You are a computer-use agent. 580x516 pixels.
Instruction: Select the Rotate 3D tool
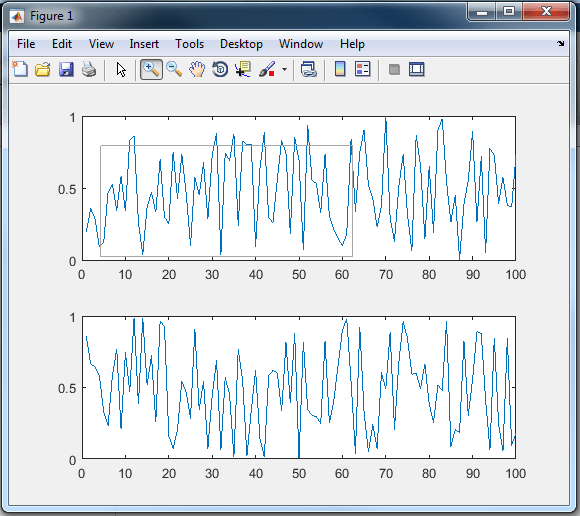tap(220, 69)
